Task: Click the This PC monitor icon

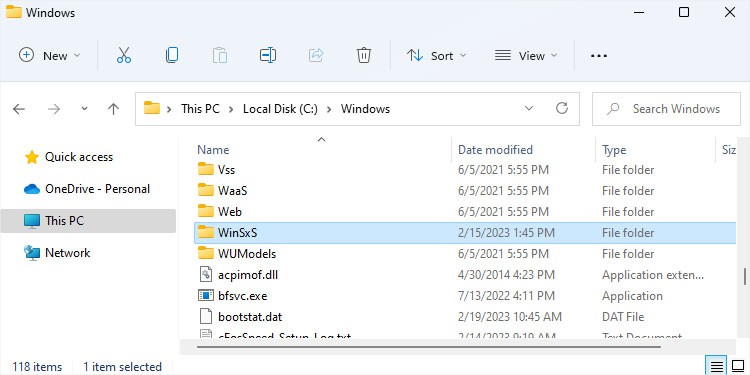Action: (x=32, y=221)
